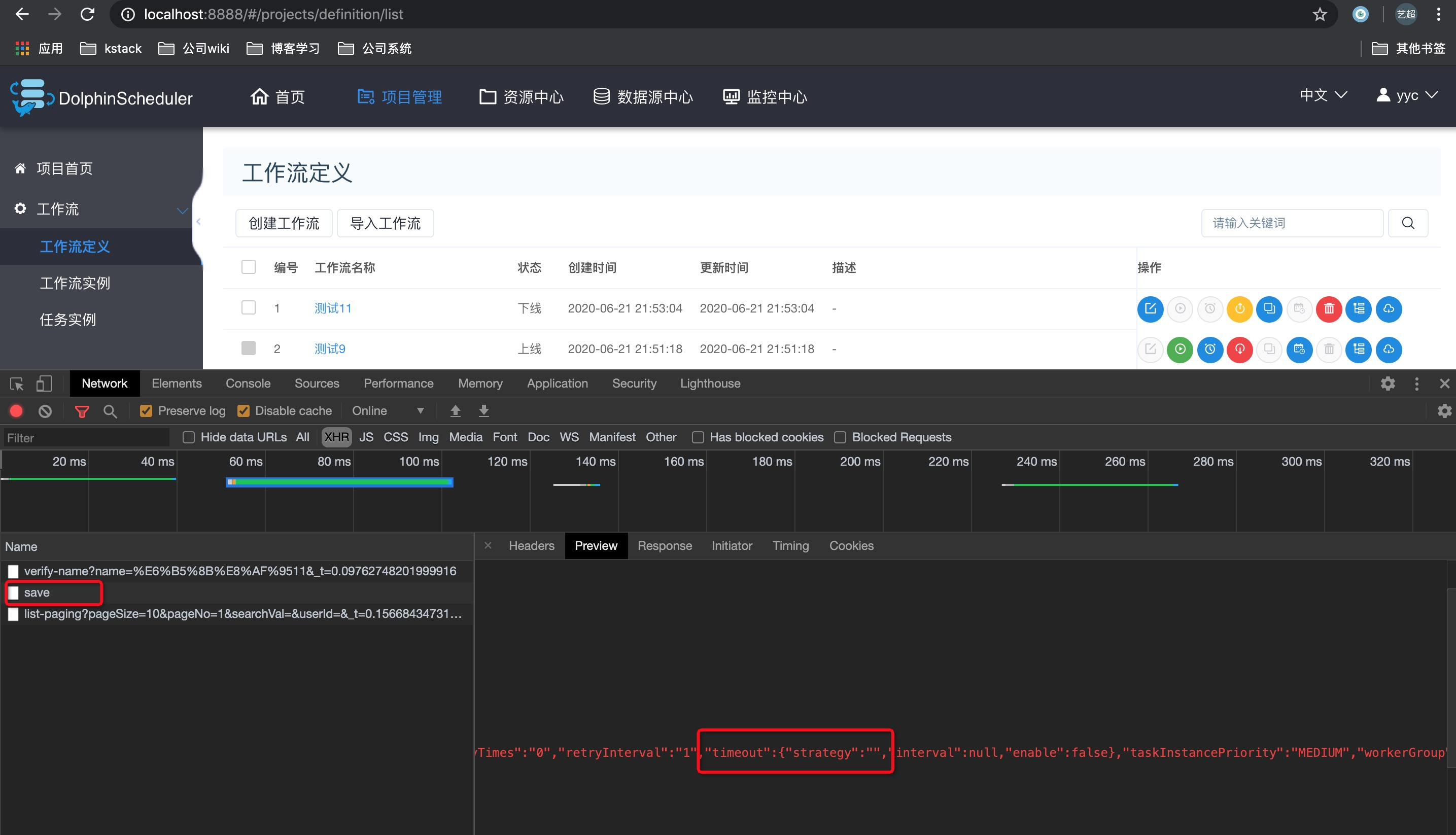Click the red delete icon for 测试11

coord(1329,308)
